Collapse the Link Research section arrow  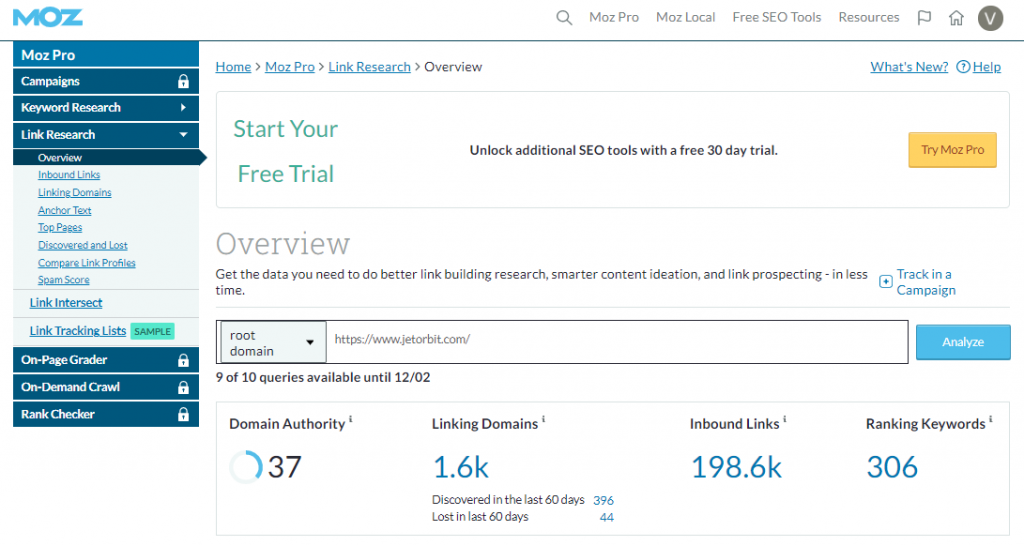(184, 135)
